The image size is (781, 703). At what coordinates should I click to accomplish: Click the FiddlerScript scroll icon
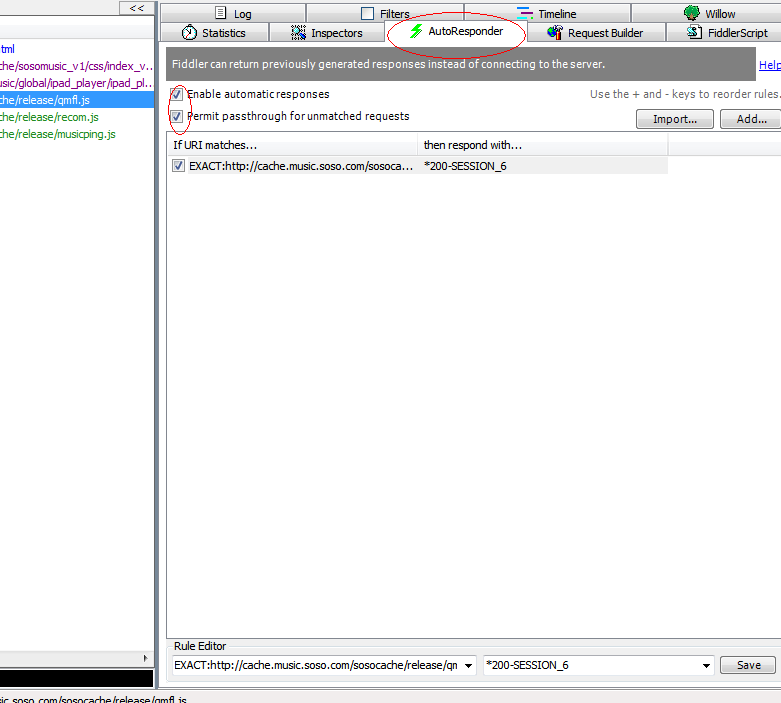pos(694,32)
